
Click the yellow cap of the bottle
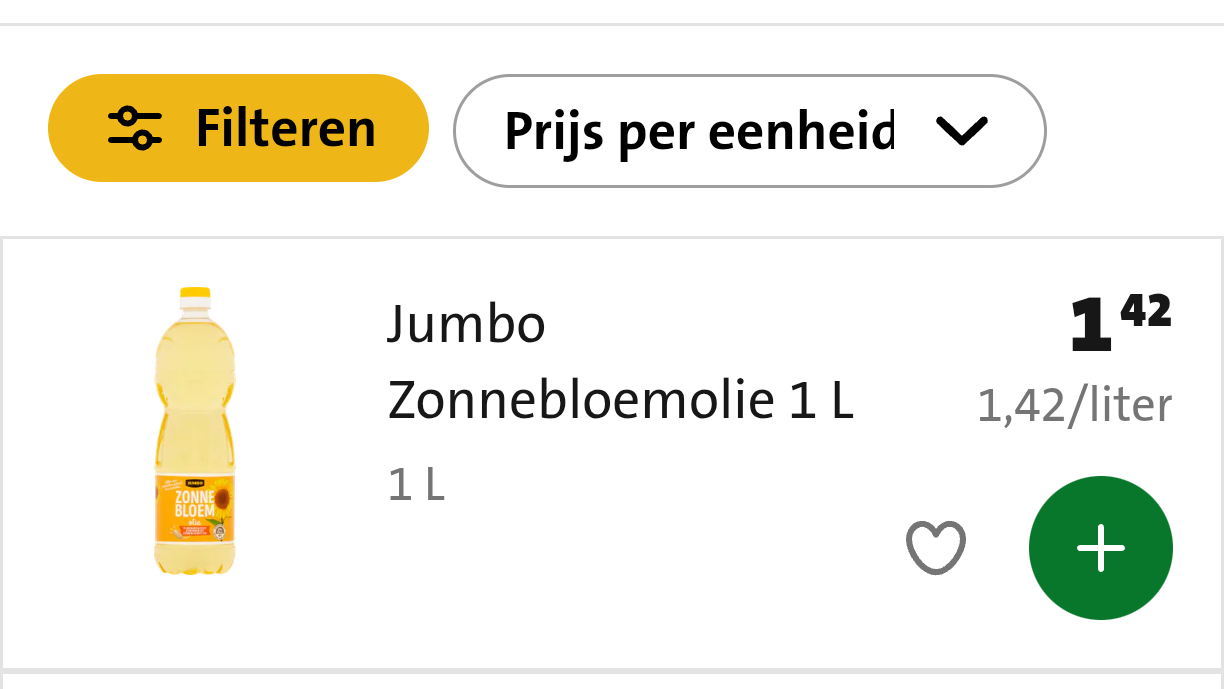(x=195, y=296)
